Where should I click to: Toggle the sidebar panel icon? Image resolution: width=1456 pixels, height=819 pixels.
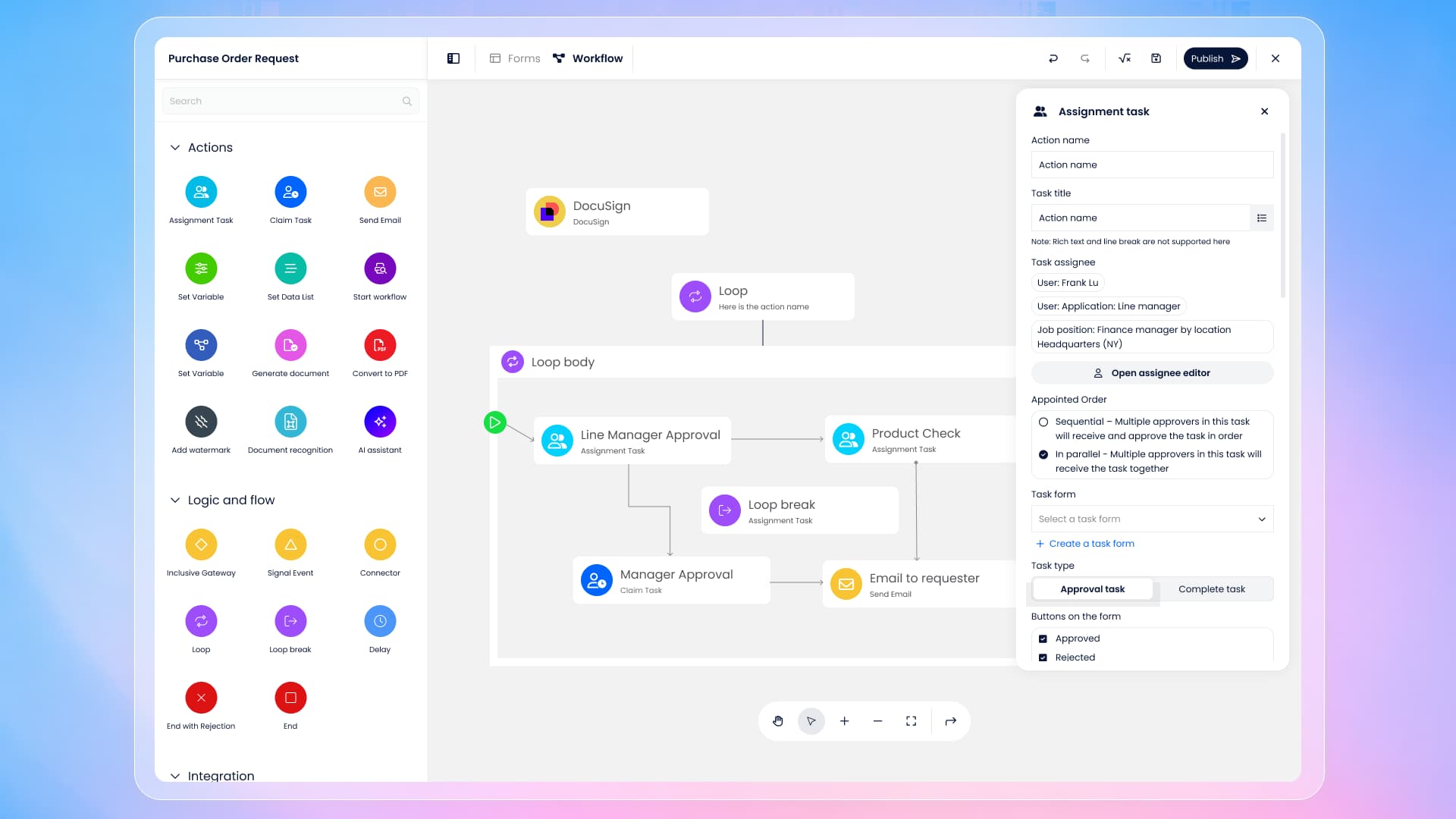[453, 58]
